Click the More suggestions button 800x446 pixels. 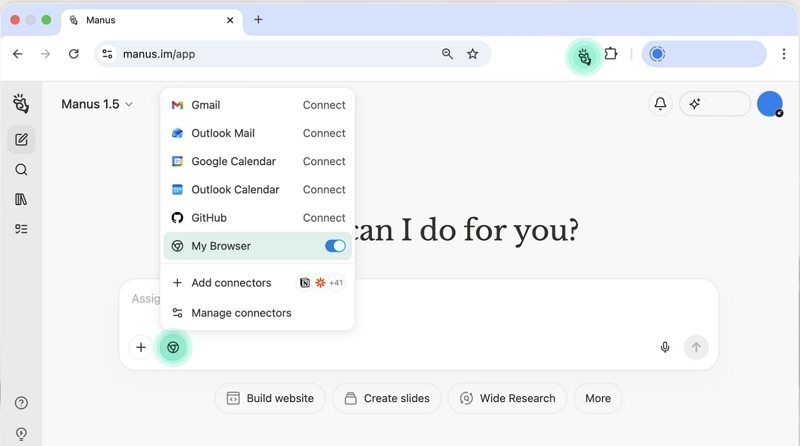point(598,399)
